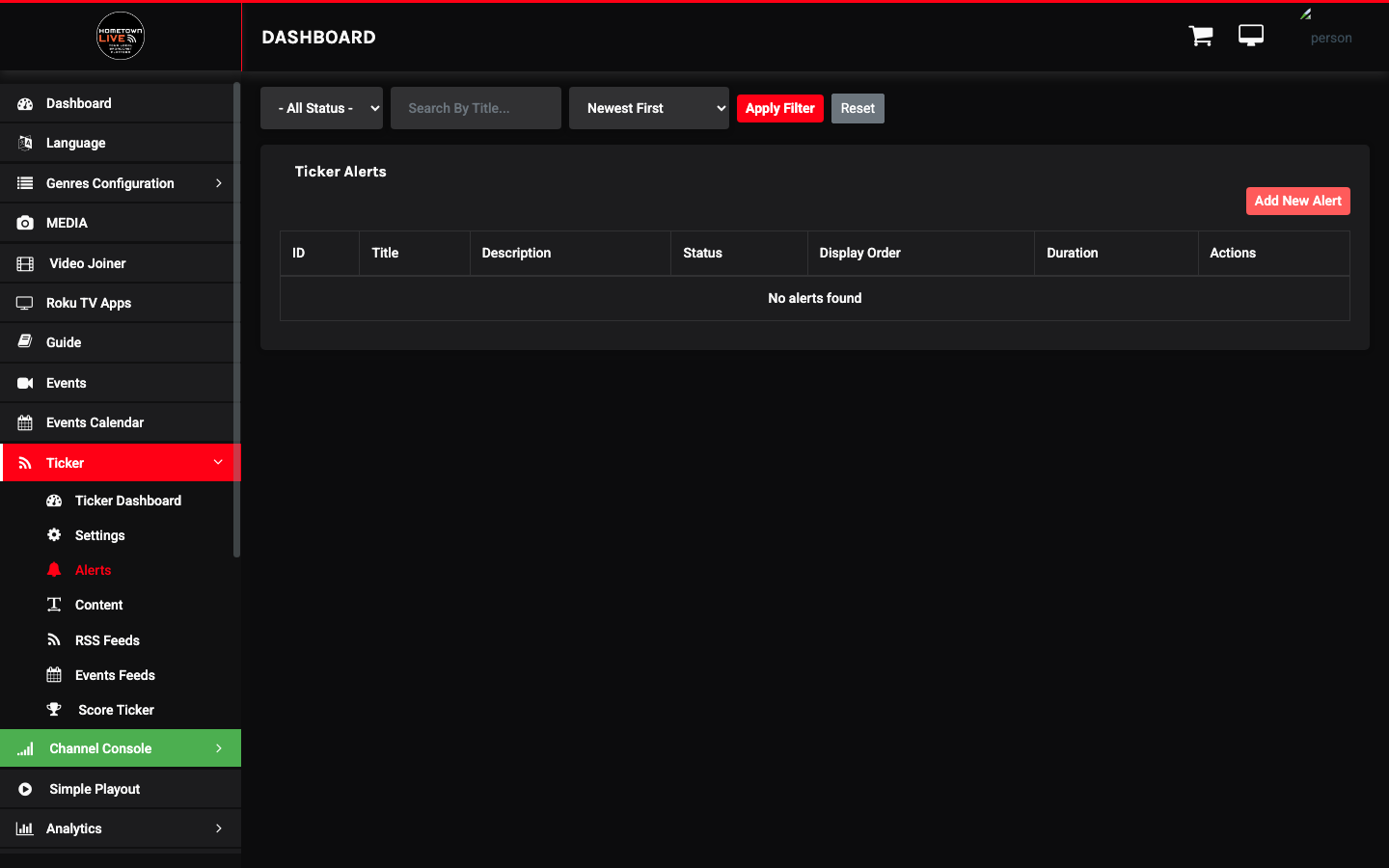
Task: Click the Events Calendar icon
Action: tap(25, 422)
